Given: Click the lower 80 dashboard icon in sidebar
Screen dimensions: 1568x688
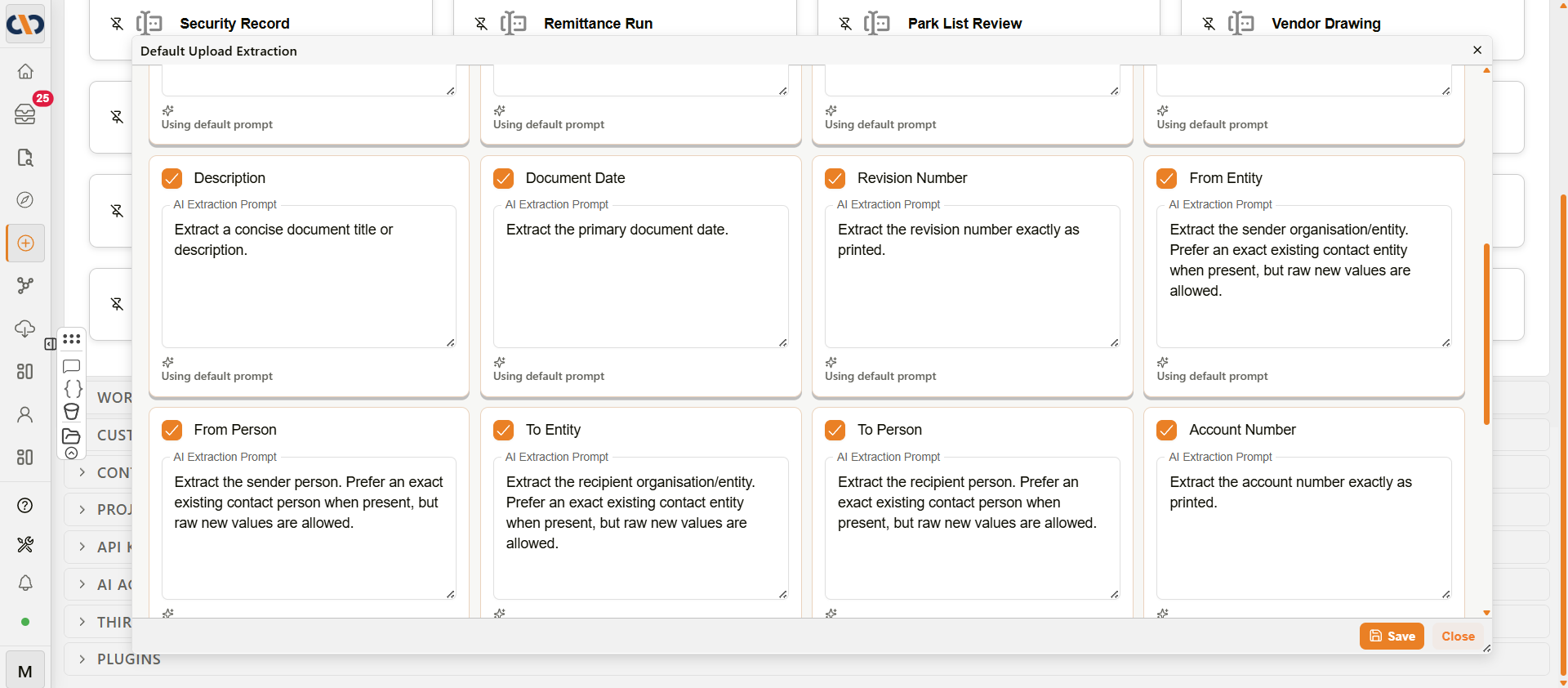Looking at the screenshot, I should pyautogui.click(x=25, y=457).
